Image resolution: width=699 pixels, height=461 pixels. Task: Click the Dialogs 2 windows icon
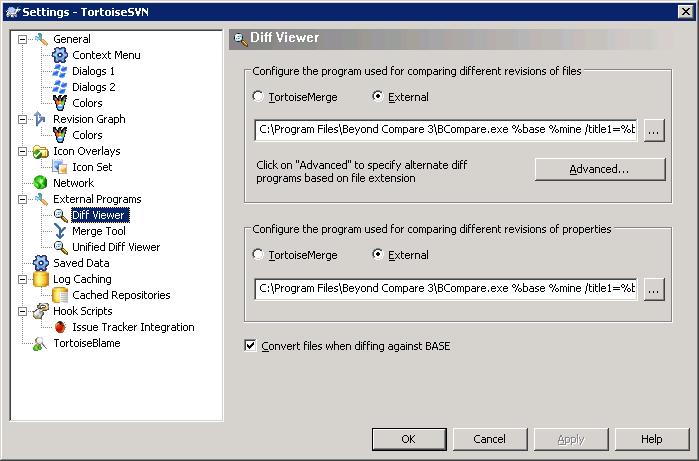pyautogui.click(x=60, y=87)
